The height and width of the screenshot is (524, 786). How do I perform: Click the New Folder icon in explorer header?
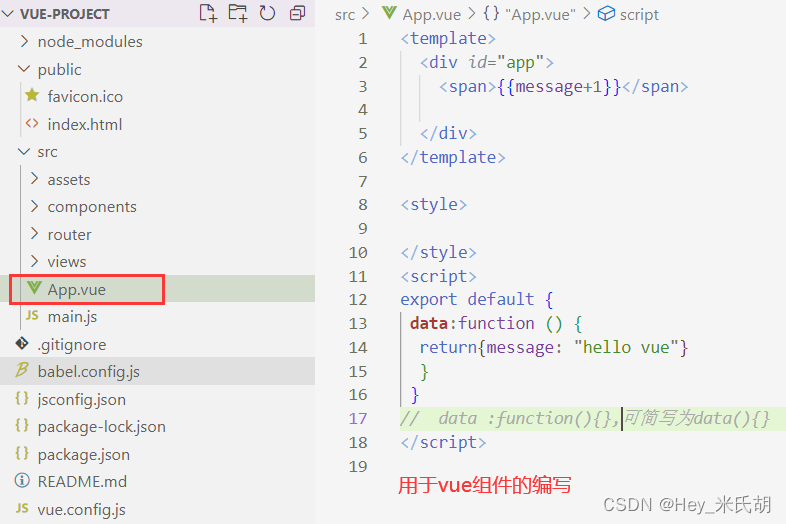click(x=238, y=14)
